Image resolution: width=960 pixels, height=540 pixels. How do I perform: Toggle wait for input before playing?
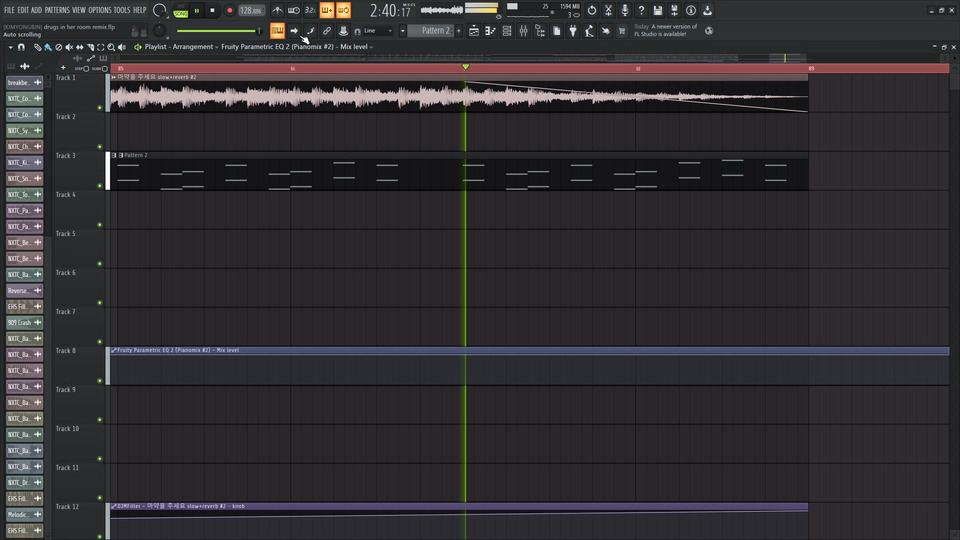point(294,10)
